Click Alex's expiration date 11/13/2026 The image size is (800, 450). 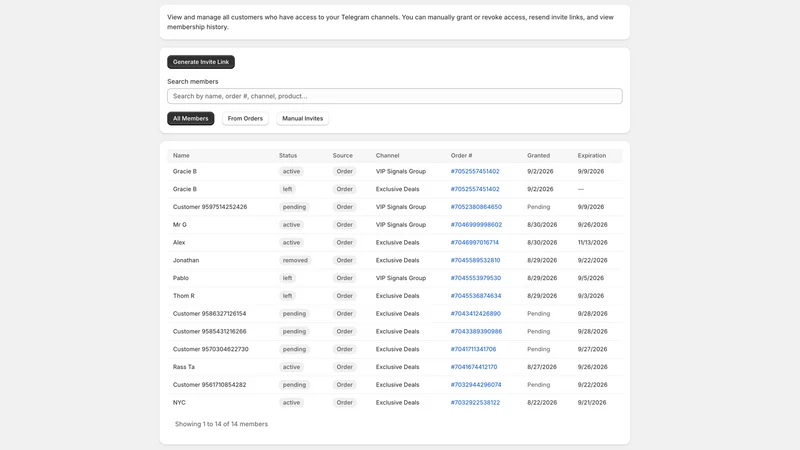592,243
